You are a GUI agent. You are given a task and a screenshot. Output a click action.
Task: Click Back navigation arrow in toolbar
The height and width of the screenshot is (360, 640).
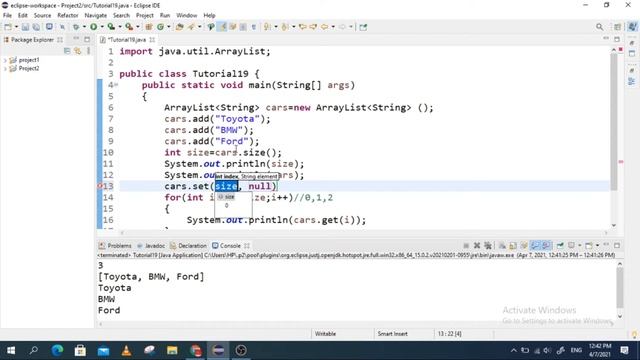(x=324, y=27)
